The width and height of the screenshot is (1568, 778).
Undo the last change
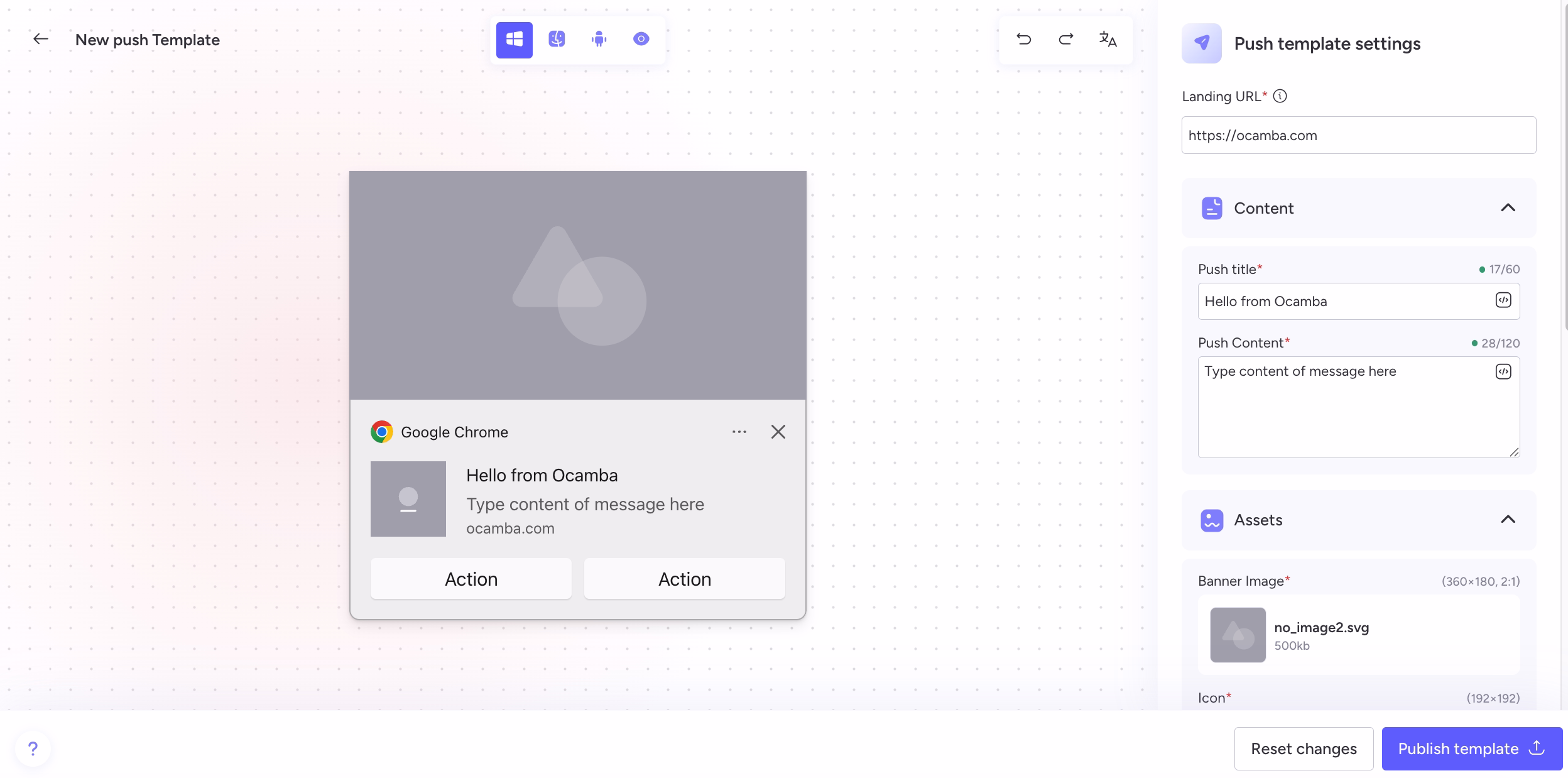click(x=1023, y=39)
